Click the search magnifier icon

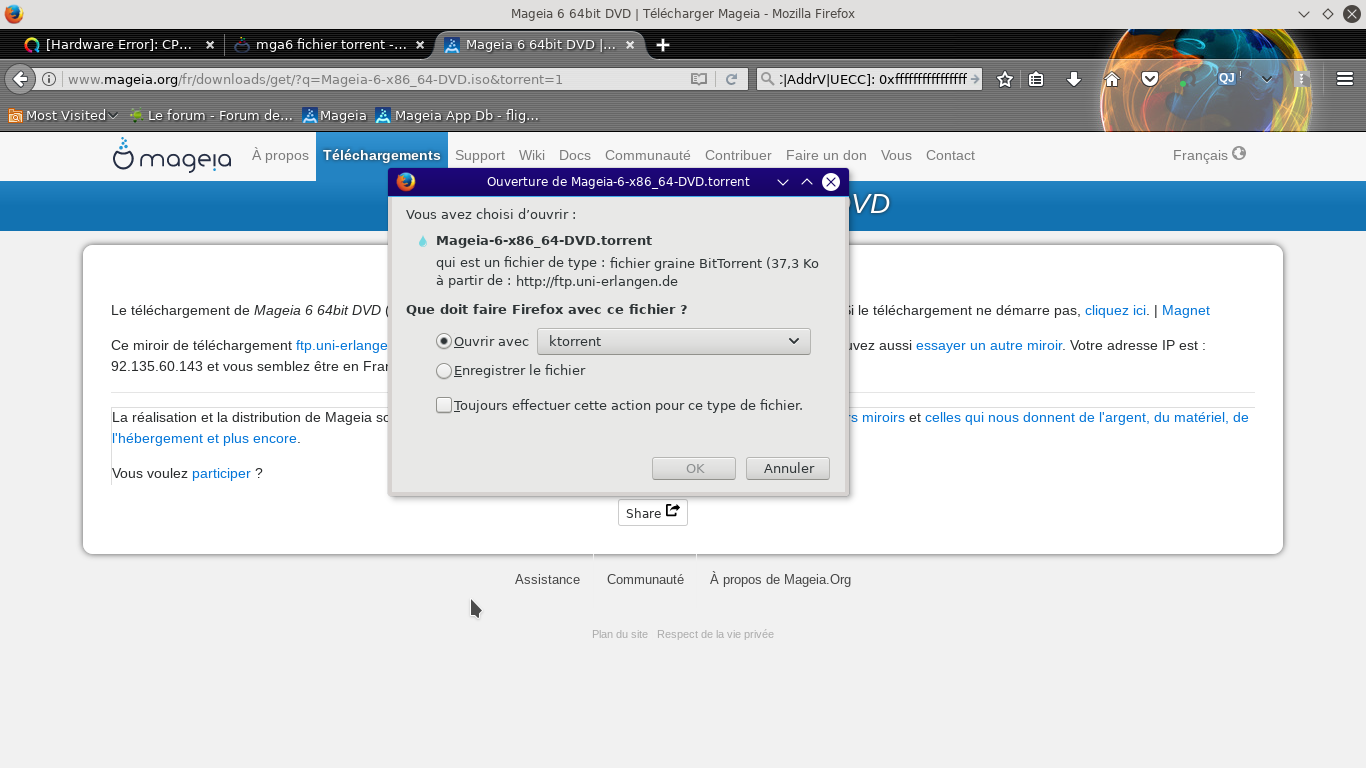(767, 79)
